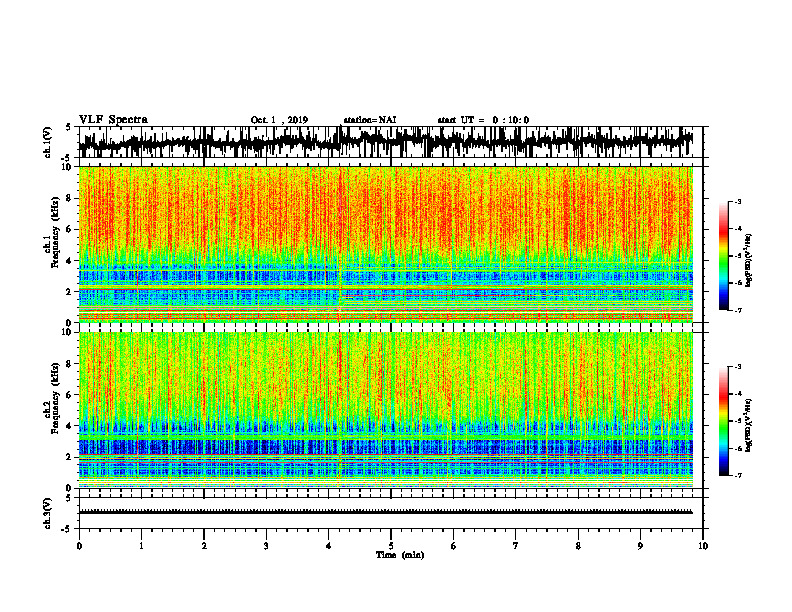The image size is (792, 612).
Task: Click the ch.1 colorbar log PSD label
Action: tap(749, 261)
